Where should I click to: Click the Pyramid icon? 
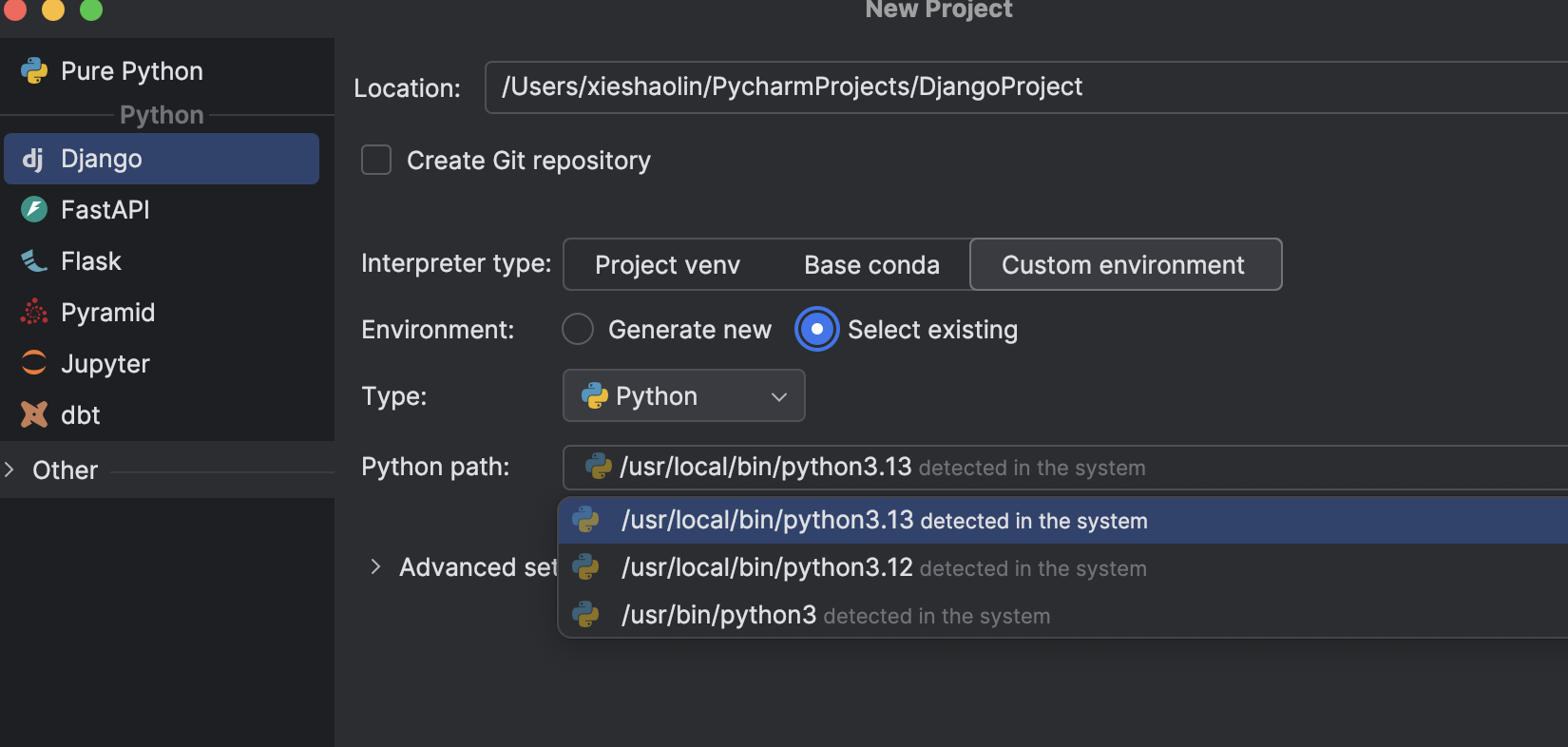pyautogui.click(x=34, y=312)
